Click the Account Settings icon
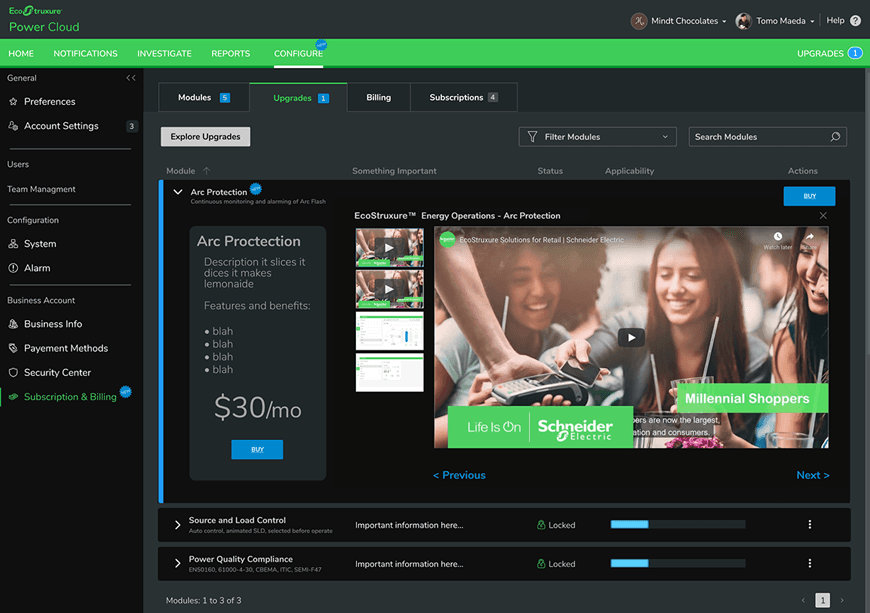This screenshot has width=870, height=613. 13,126
